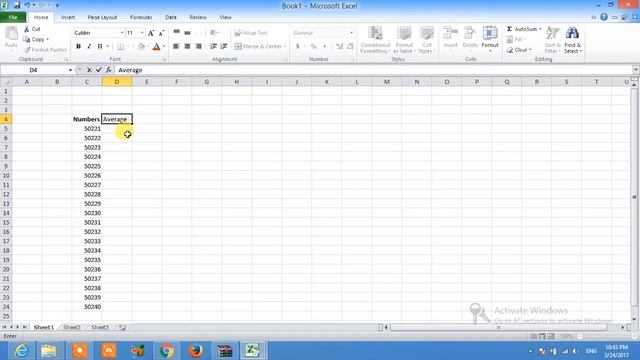Open Google Chrome from the taskbar

click(167, 351)
